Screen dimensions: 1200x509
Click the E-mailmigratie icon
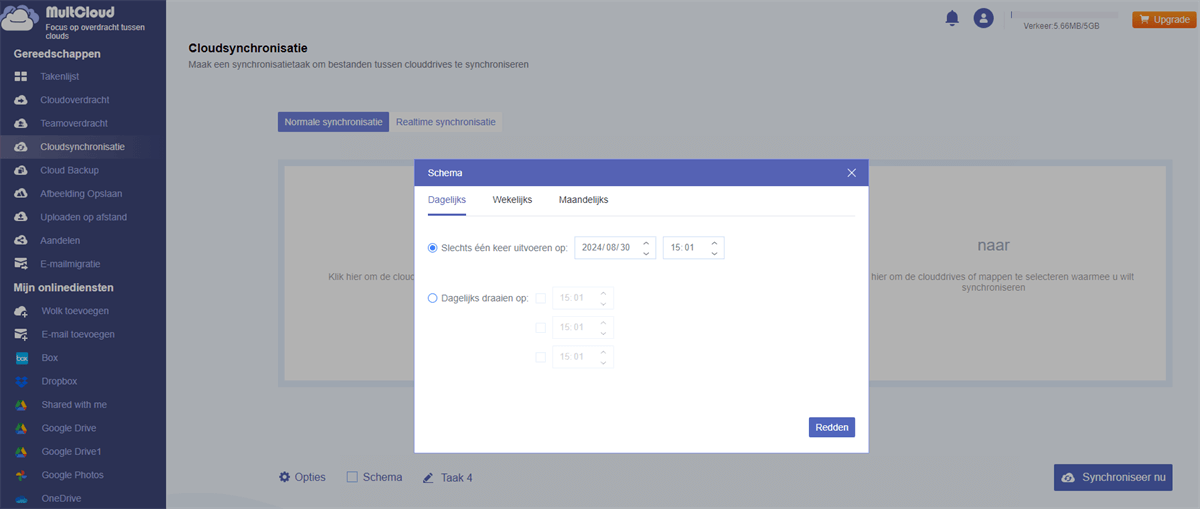pyautogui.click(x=21, y=264)
